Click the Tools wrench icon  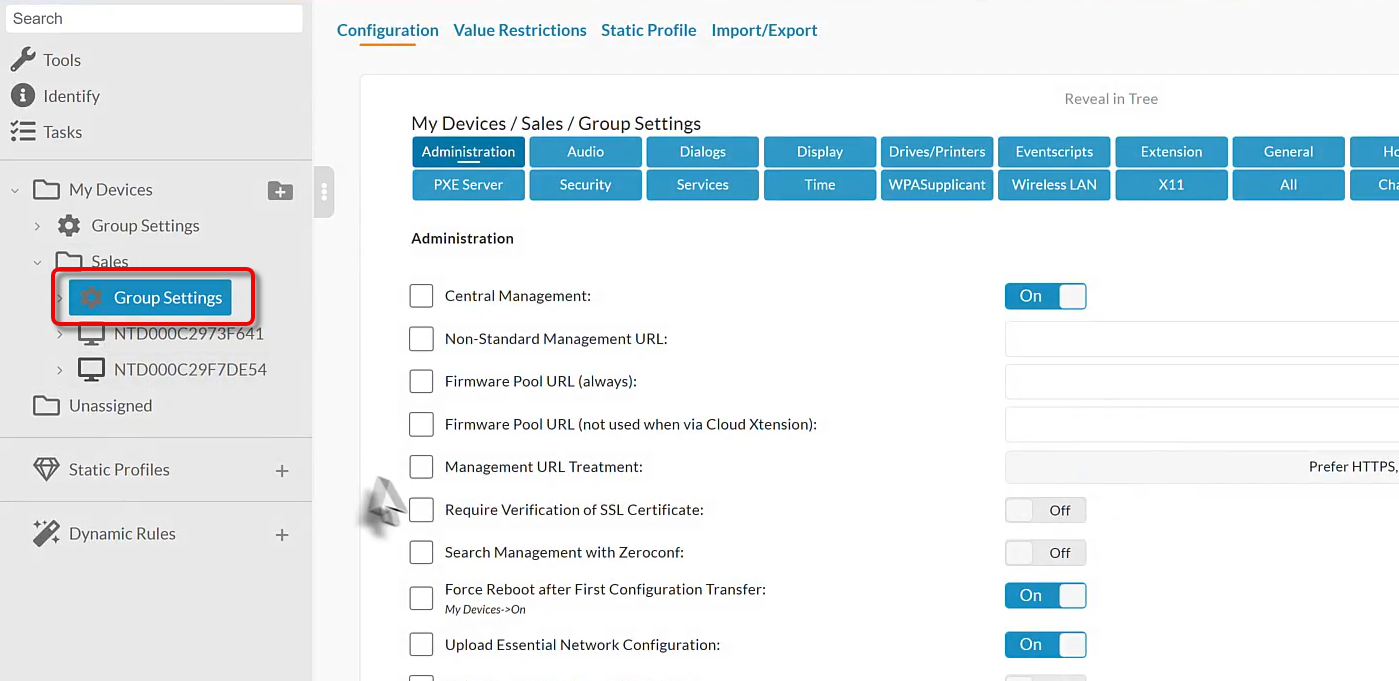coord(23,60)
